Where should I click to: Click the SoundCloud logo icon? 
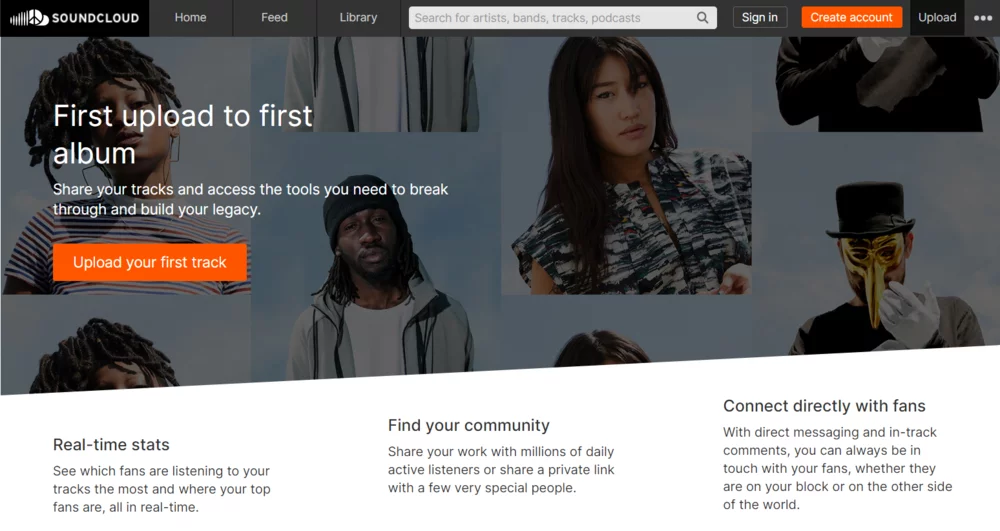coord(29,18)
